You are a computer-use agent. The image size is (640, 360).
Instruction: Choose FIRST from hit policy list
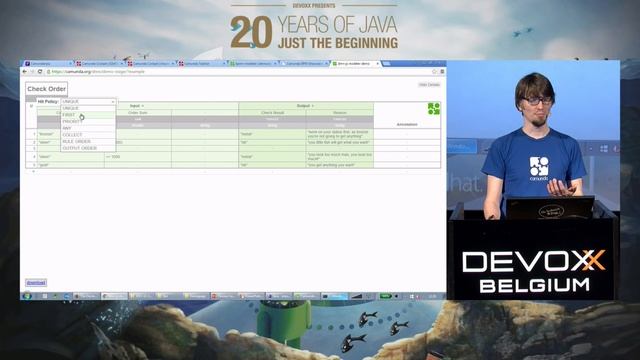88,115
